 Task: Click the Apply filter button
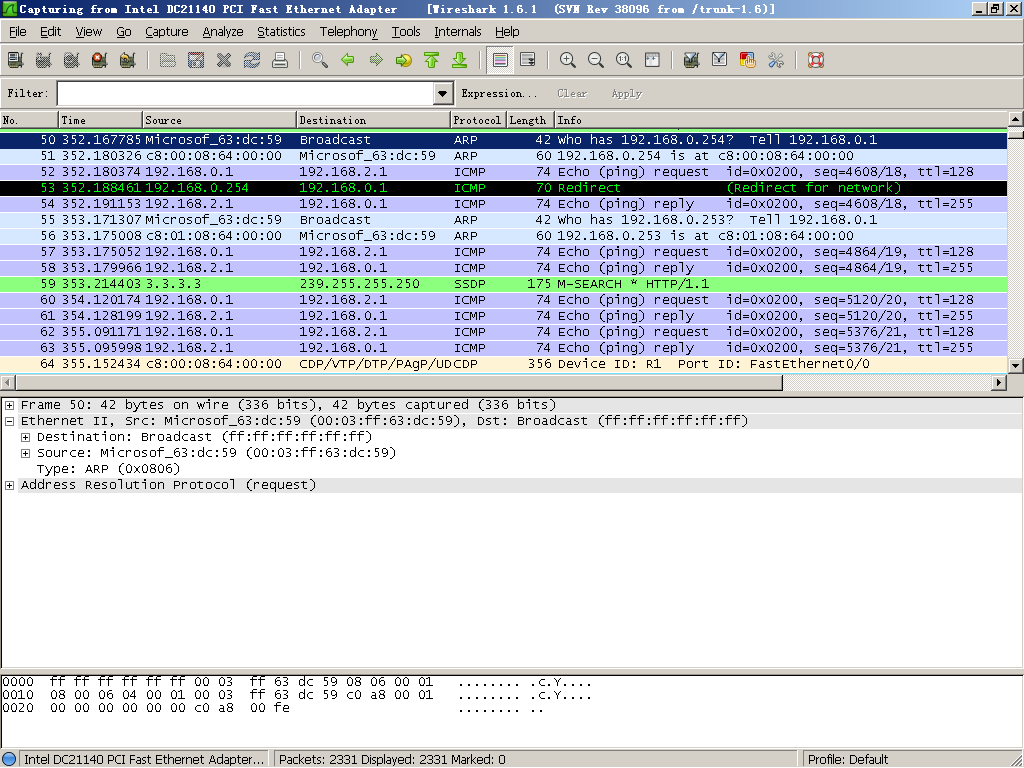point(627,93)
